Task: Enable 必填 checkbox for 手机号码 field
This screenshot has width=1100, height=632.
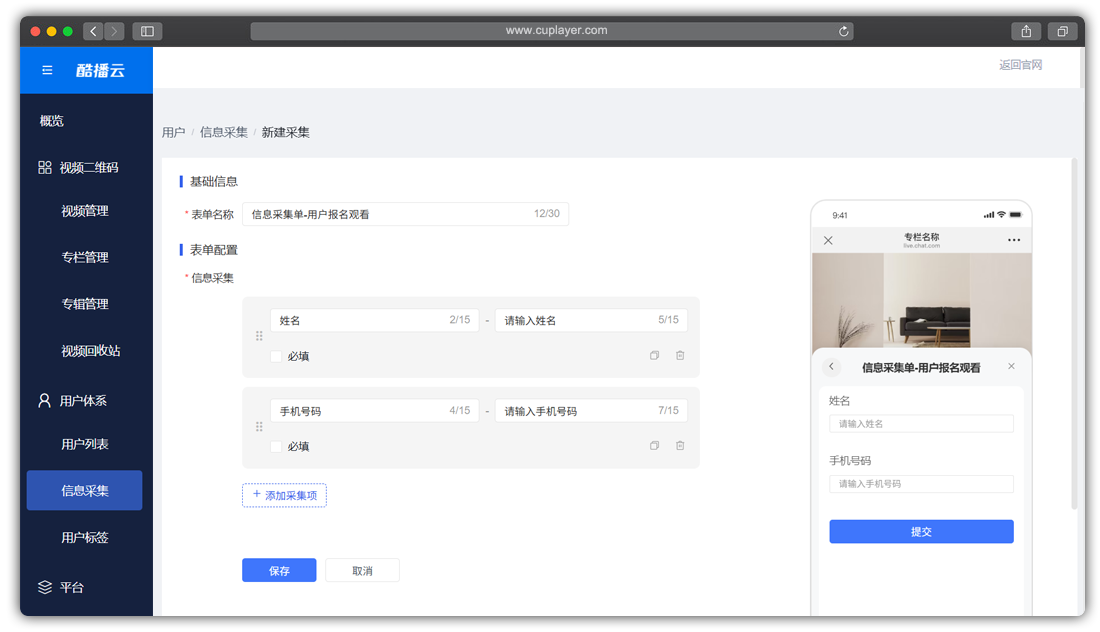Action: (276, 446)
